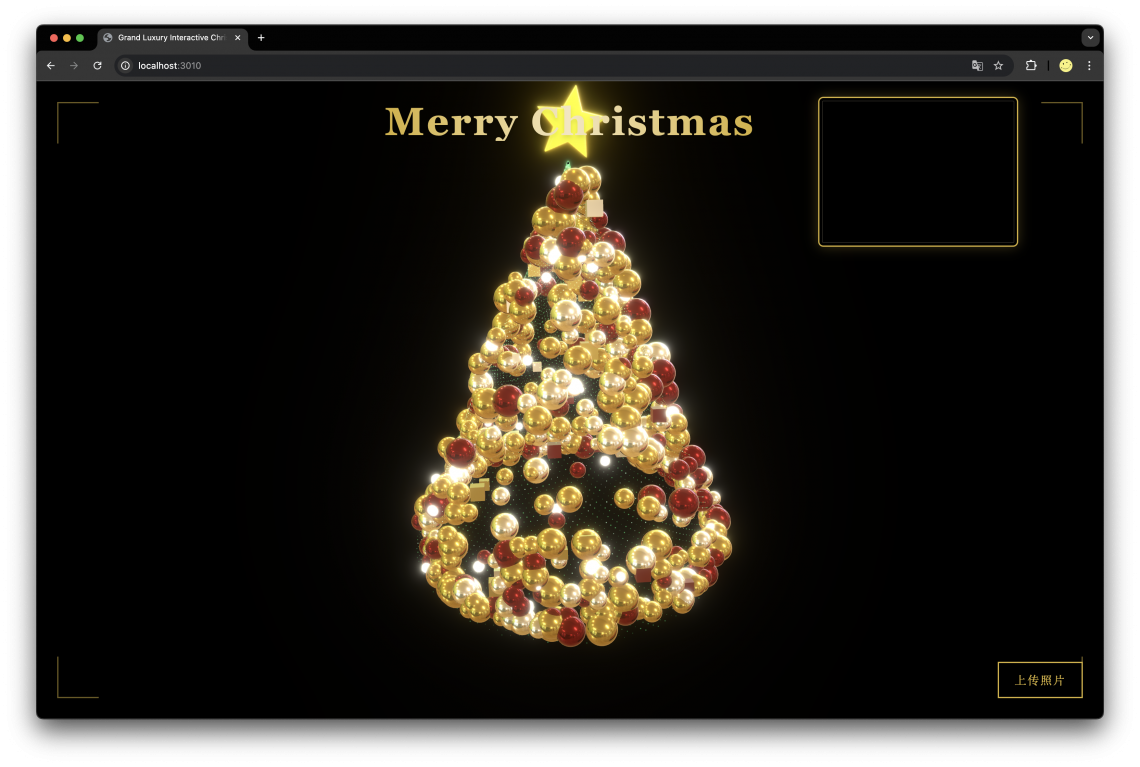Open the browser extensions puzzle icon
The image size is (1140, 767).
tap(1031, 65)
